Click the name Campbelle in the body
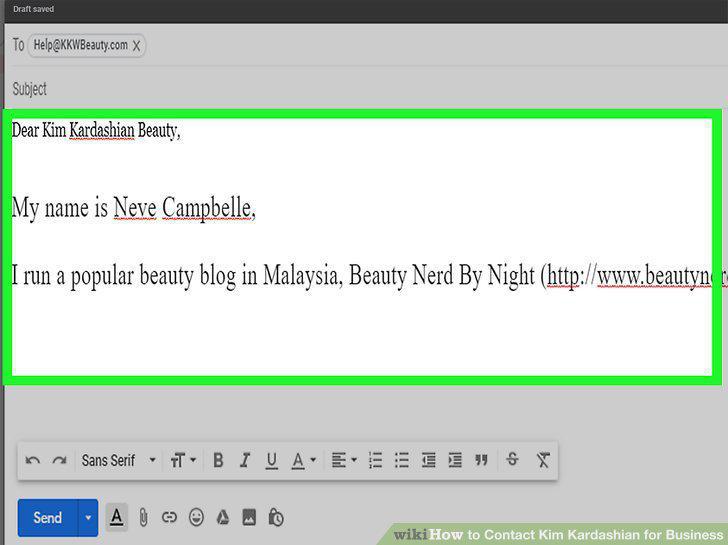728x545 pixels. [x=207, y=208]
